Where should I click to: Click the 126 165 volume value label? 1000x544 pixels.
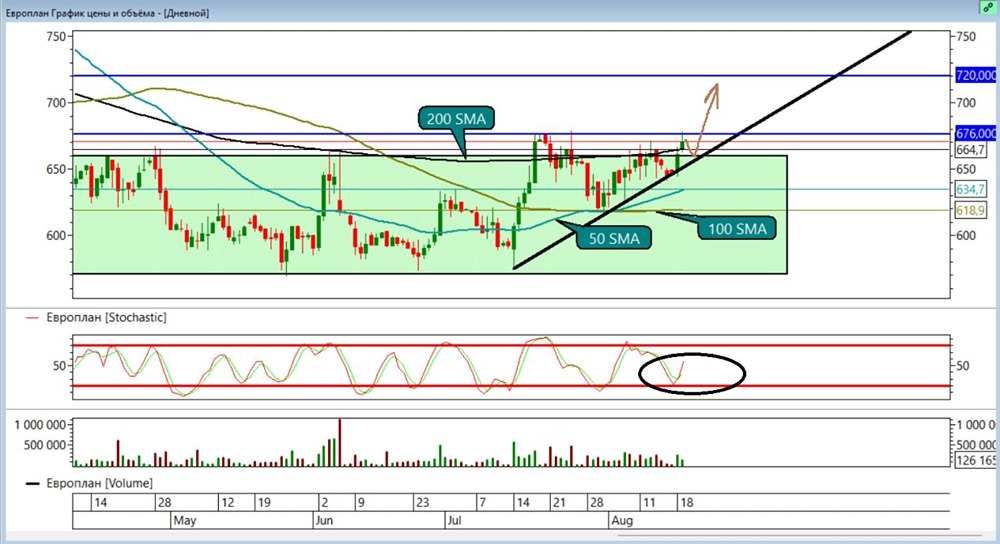coord(975,460)
